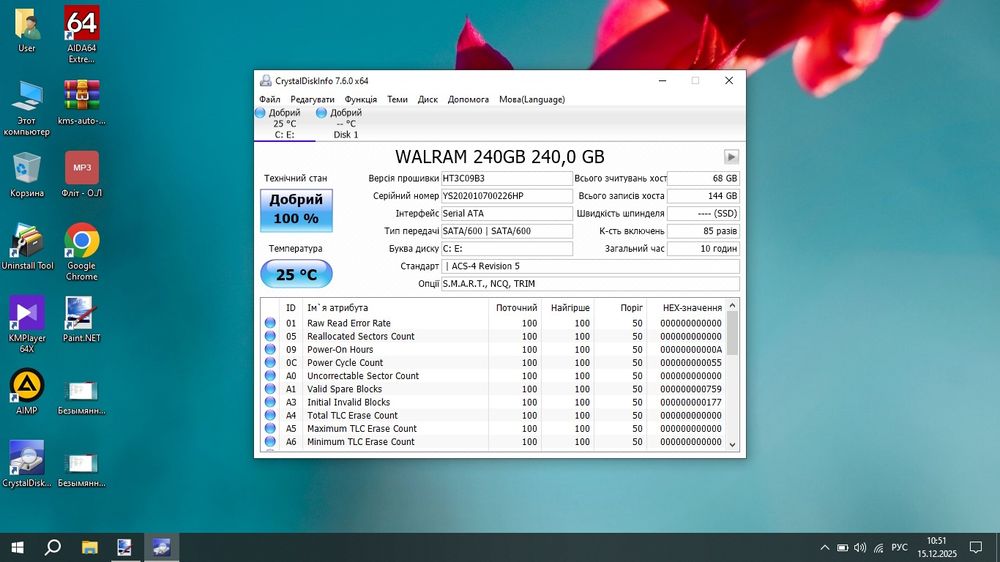
Task: Select the Initial Invalid Blocks row
Action: pyautogui.click(x=493, y=403)
